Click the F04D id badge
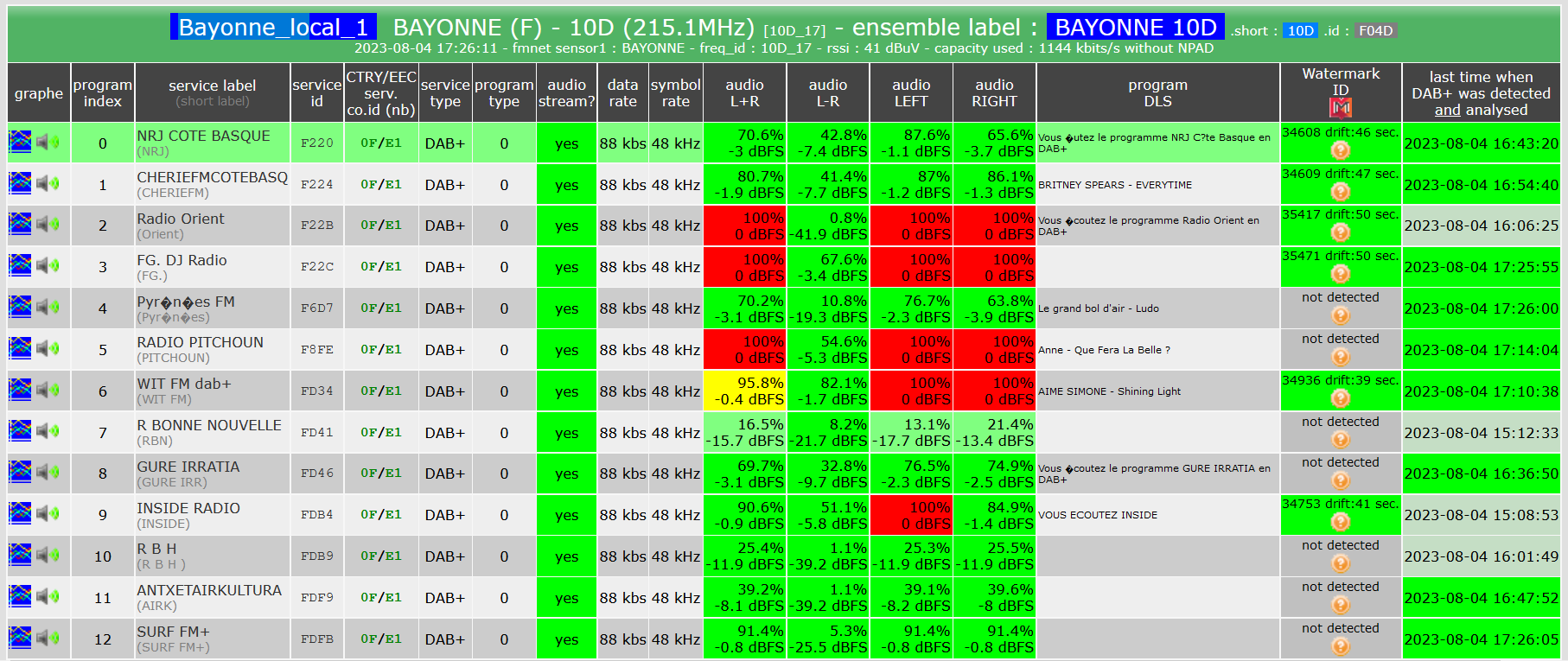The height and width of the screenshot is (661, 1568). pos(1375,31)
